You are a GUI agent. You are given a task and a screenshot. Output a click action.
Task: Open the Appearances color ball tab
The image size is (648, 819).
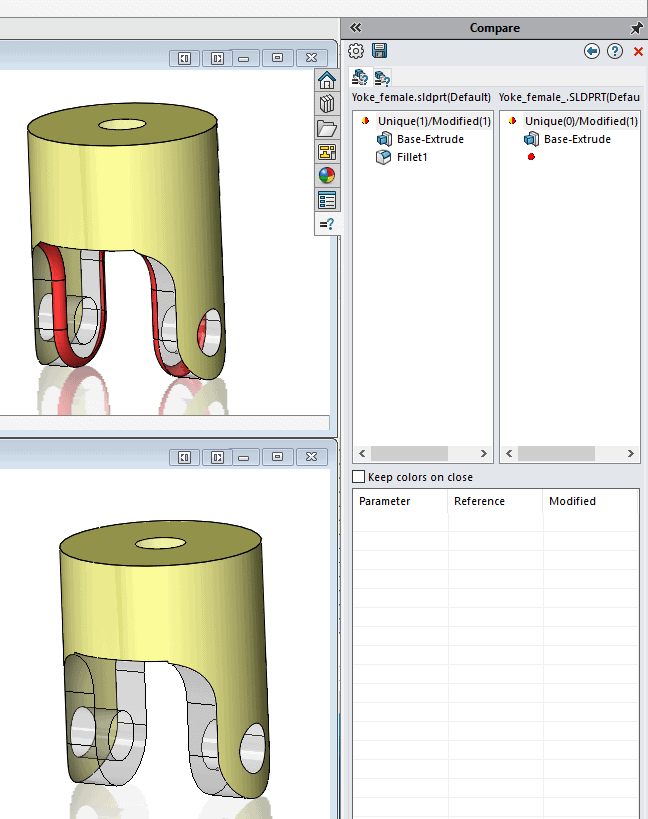pos(326,176)
